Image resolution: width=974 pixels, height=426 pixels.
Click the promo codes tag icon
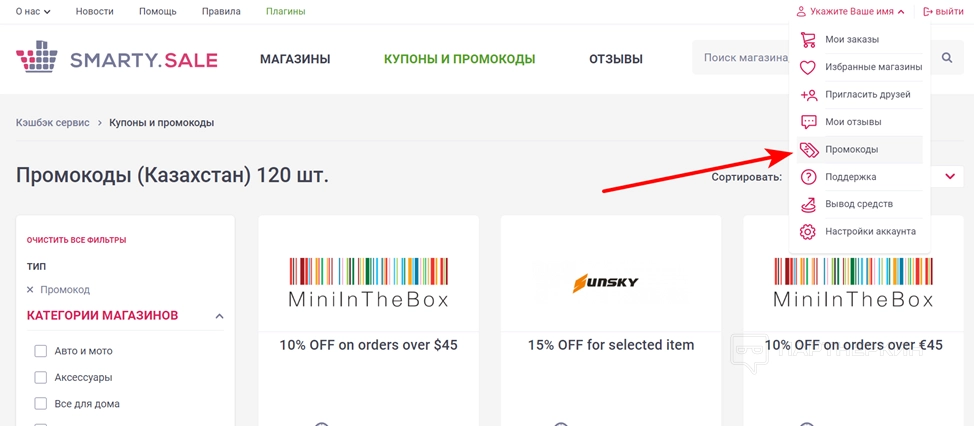808,150
